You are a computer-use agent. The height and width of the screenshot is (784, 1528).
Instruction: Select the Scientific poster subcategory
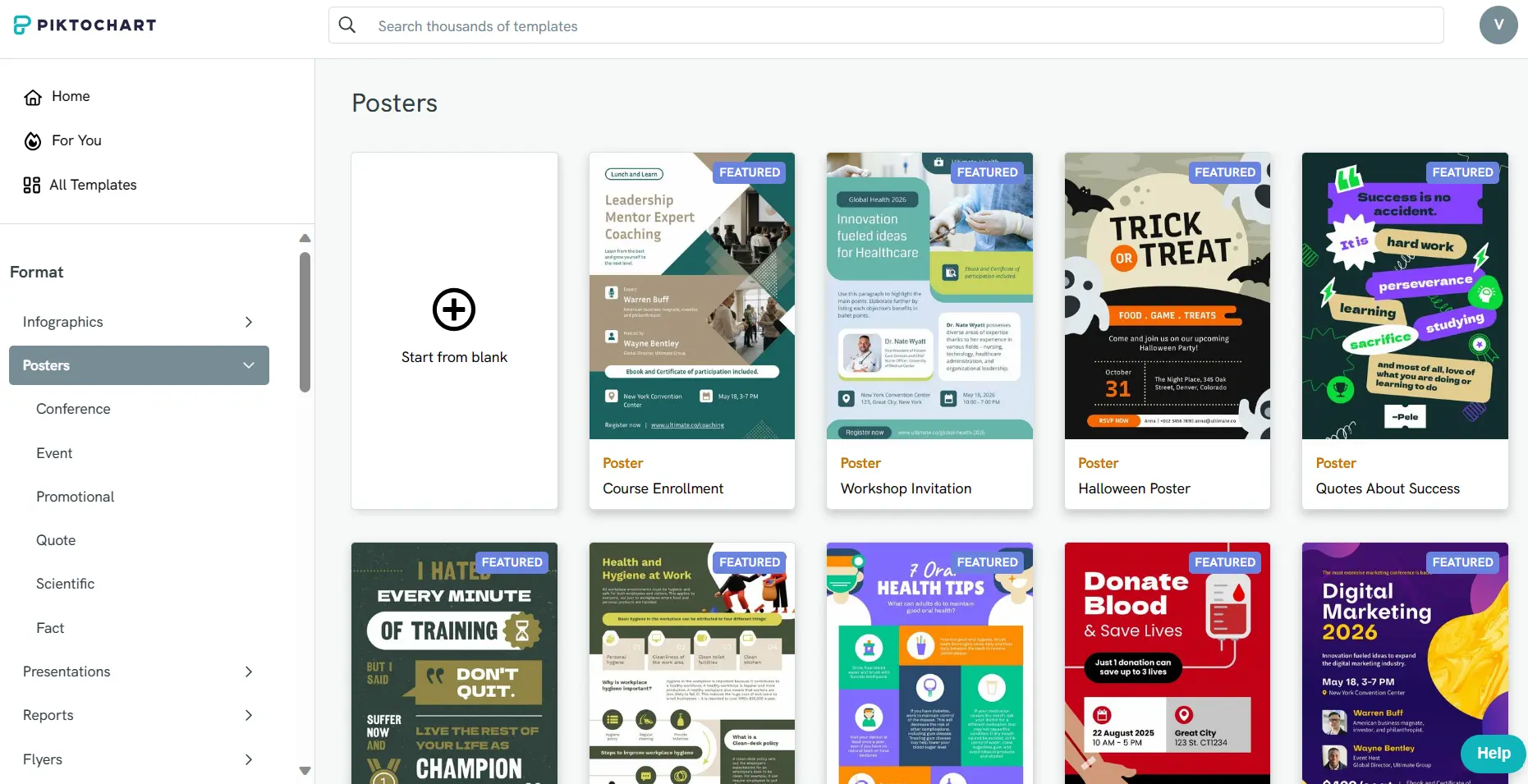point(65,584)
